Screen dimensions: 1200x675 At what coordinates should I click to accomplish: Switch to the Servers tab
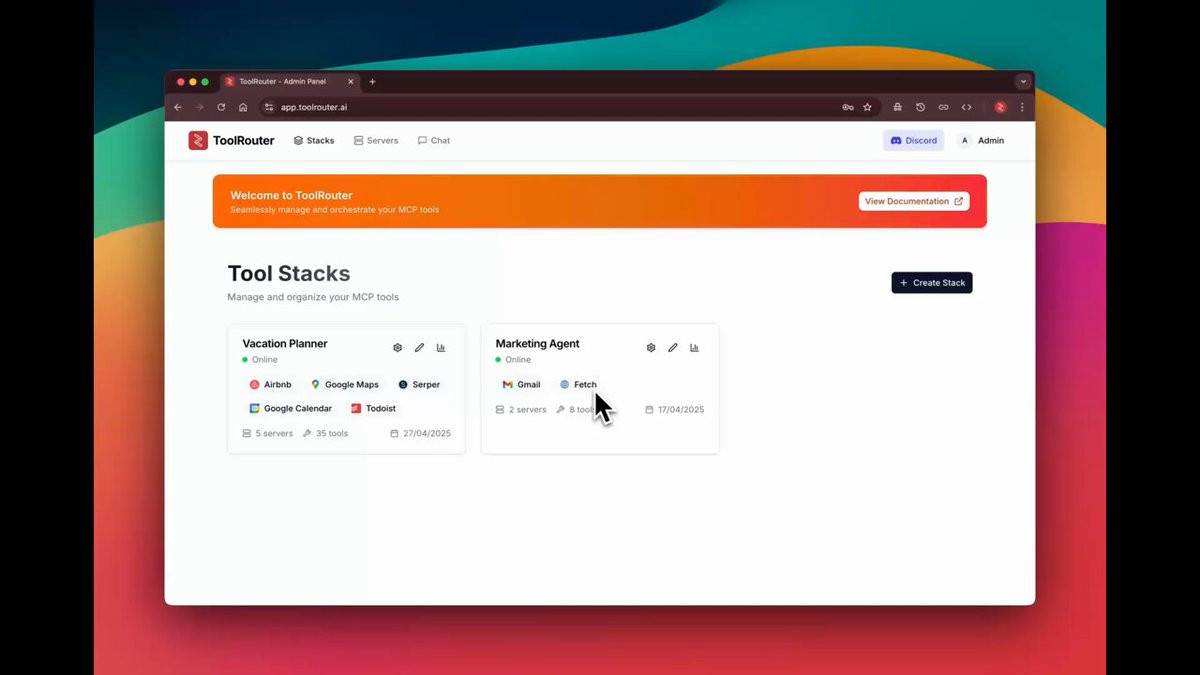(376, 141)
